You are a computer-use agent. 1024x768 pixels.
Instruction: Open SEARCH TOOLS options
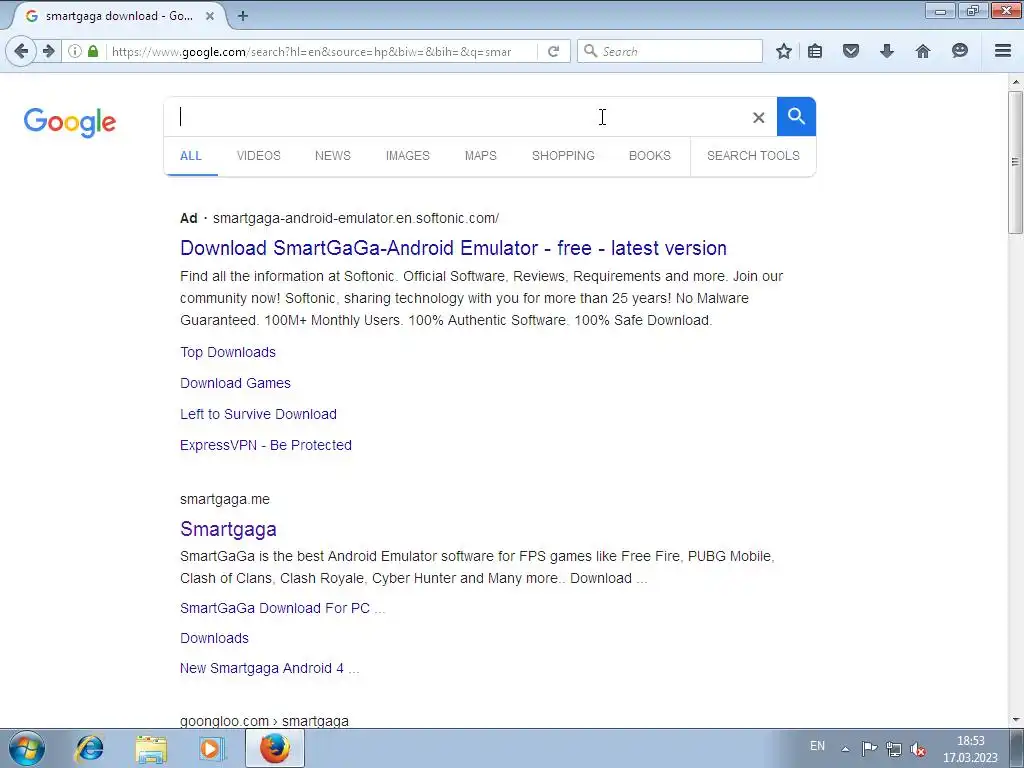pyautogui.click(x=753, y=156)
